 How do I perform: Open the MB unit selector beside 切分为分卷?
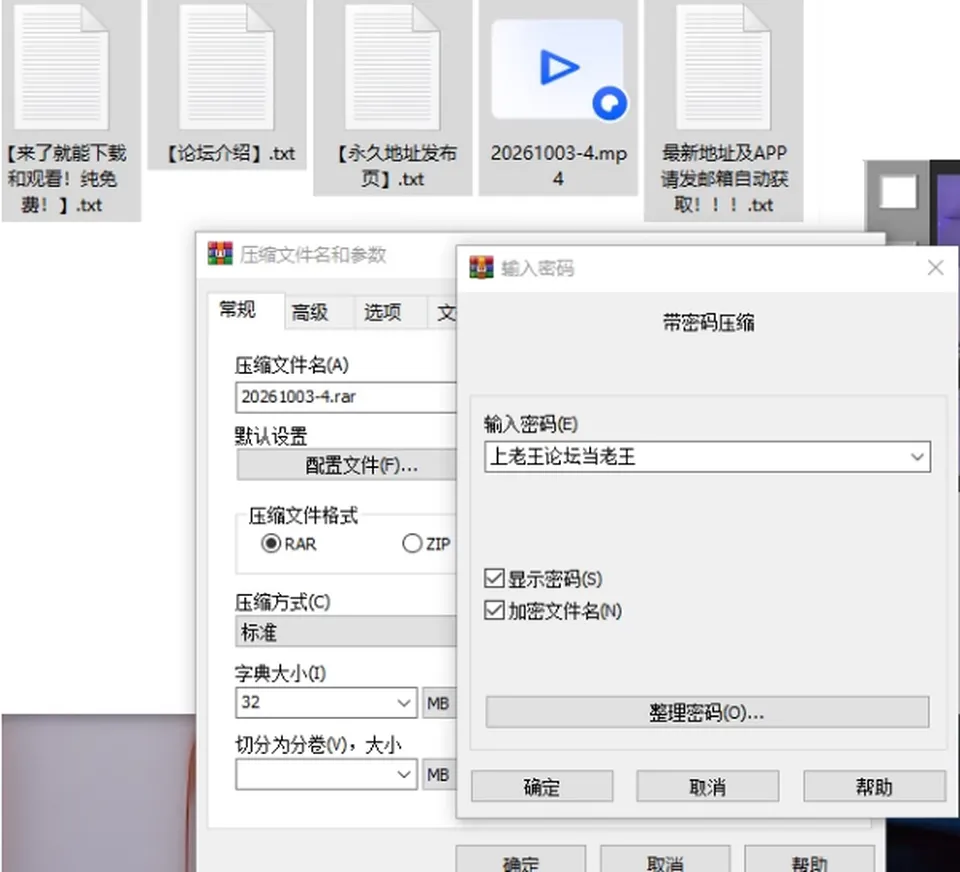click(438, 775)
